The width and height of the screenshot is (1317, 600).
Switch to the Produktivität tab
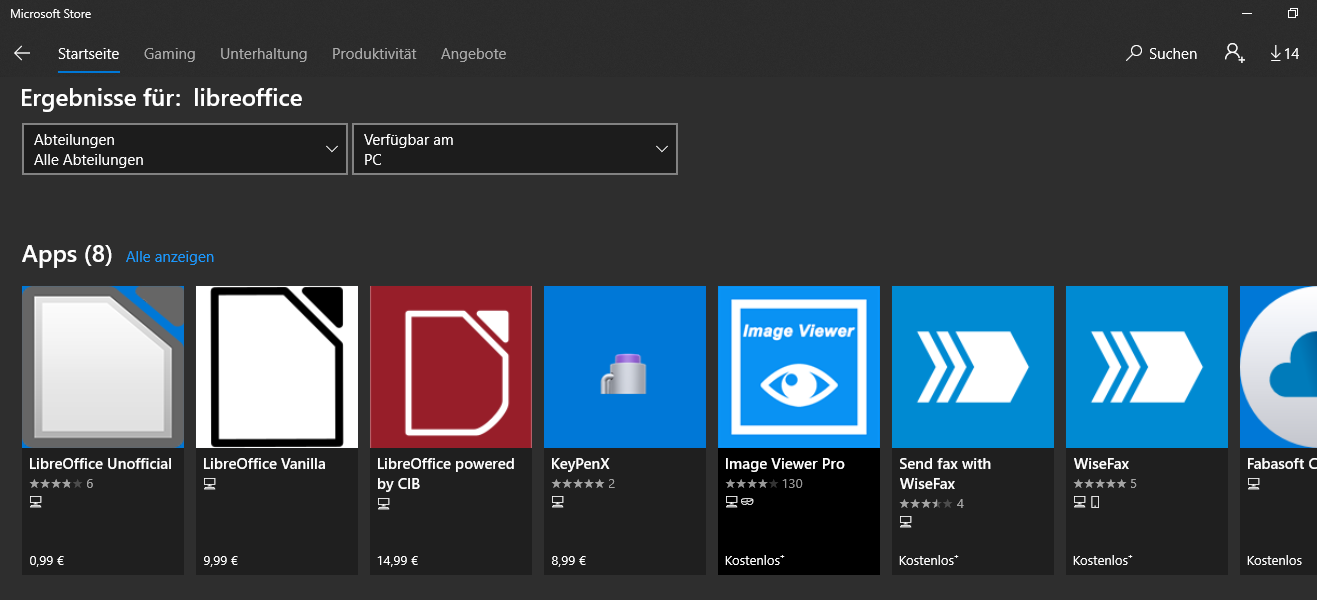(374, 54)
